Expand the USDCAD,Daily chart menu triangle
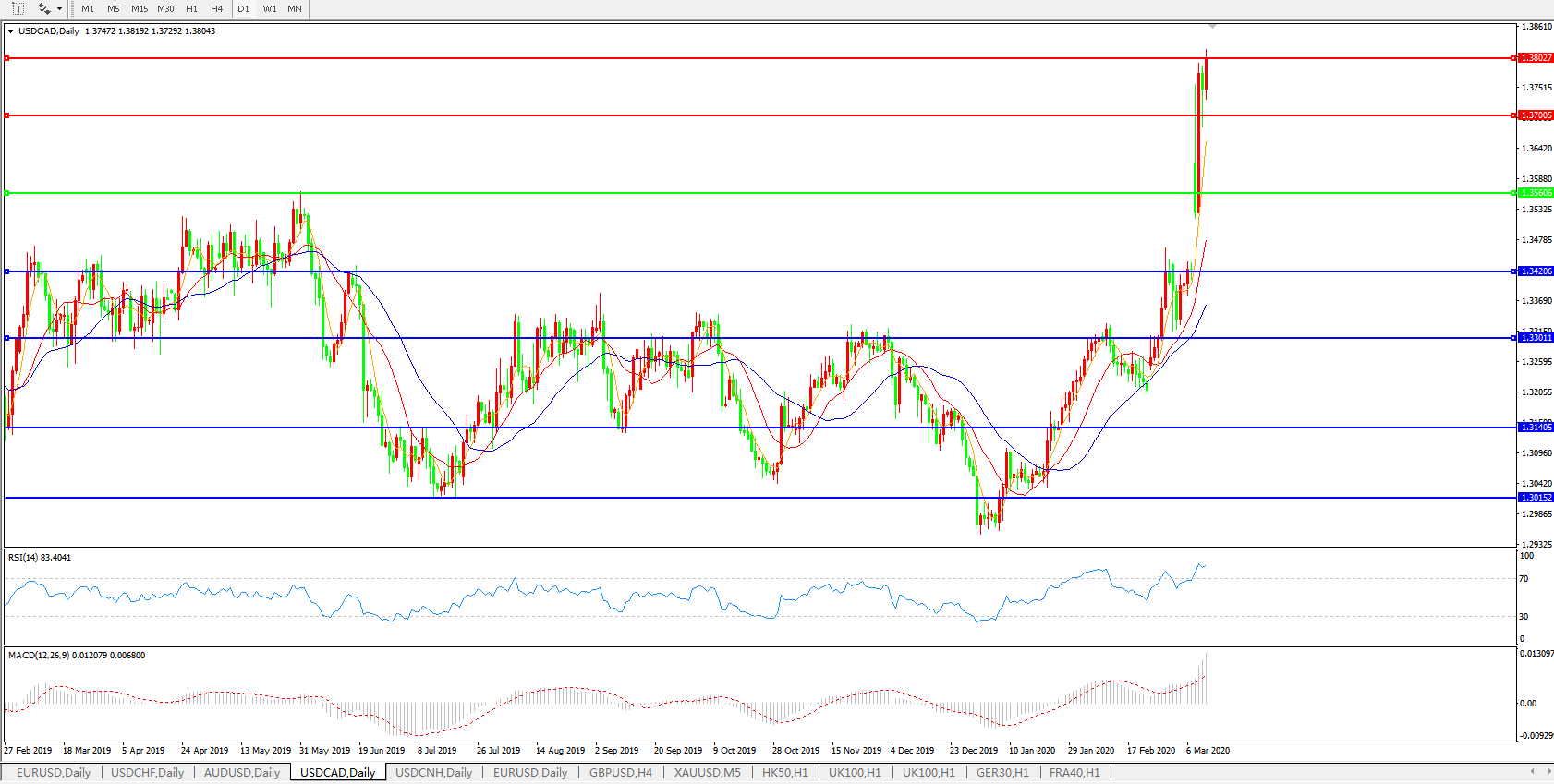Screen dimensions: 1554x784 (x=10, y=31)
